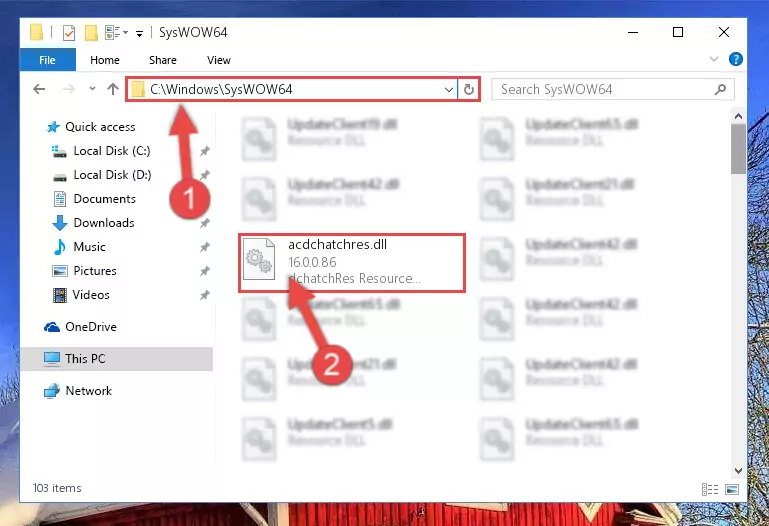
Task: Click the pin icon next to Music
Action: point(205,247)
